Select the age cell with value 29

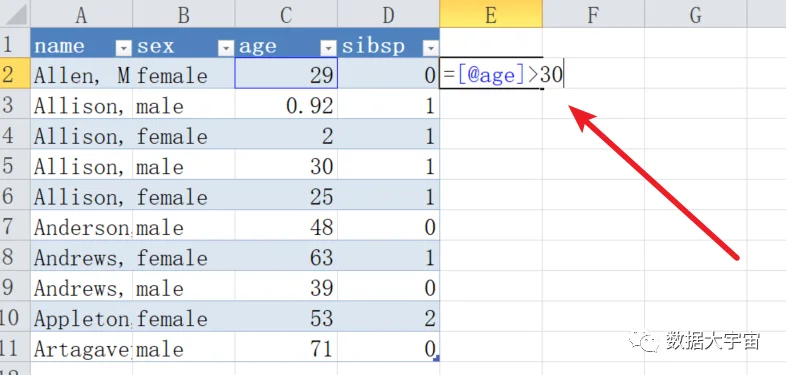[x=286, y=74]
